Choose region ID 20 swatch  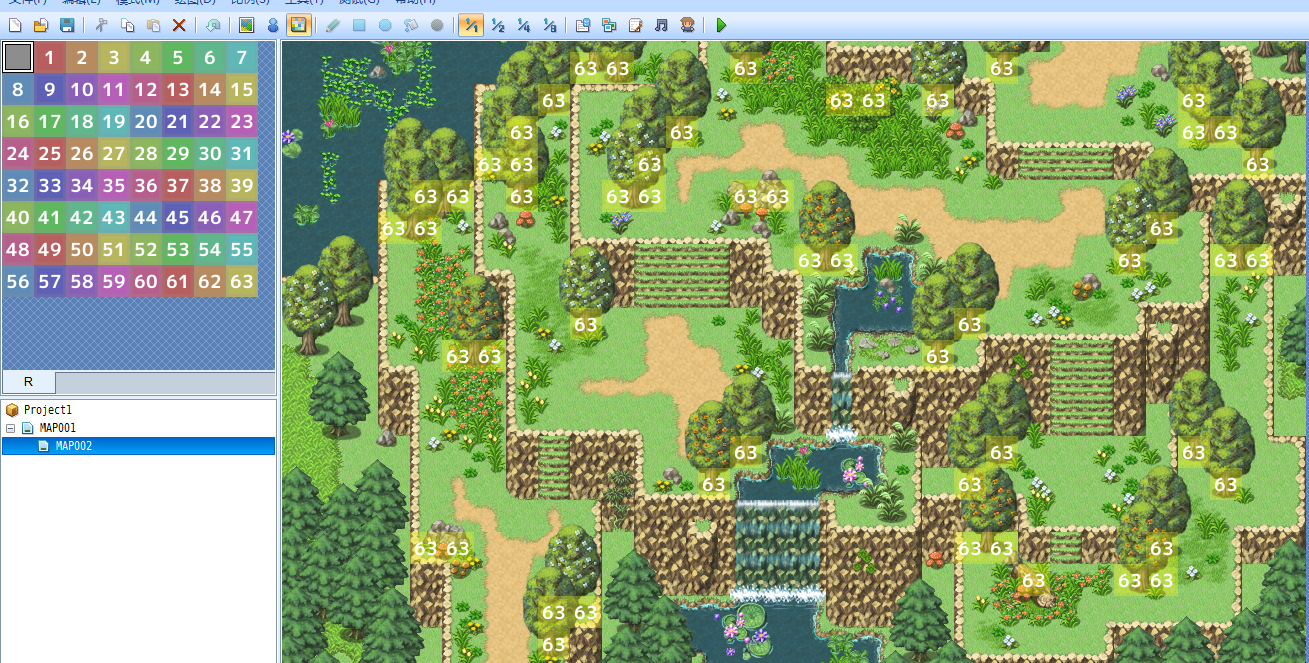(146, 122)
